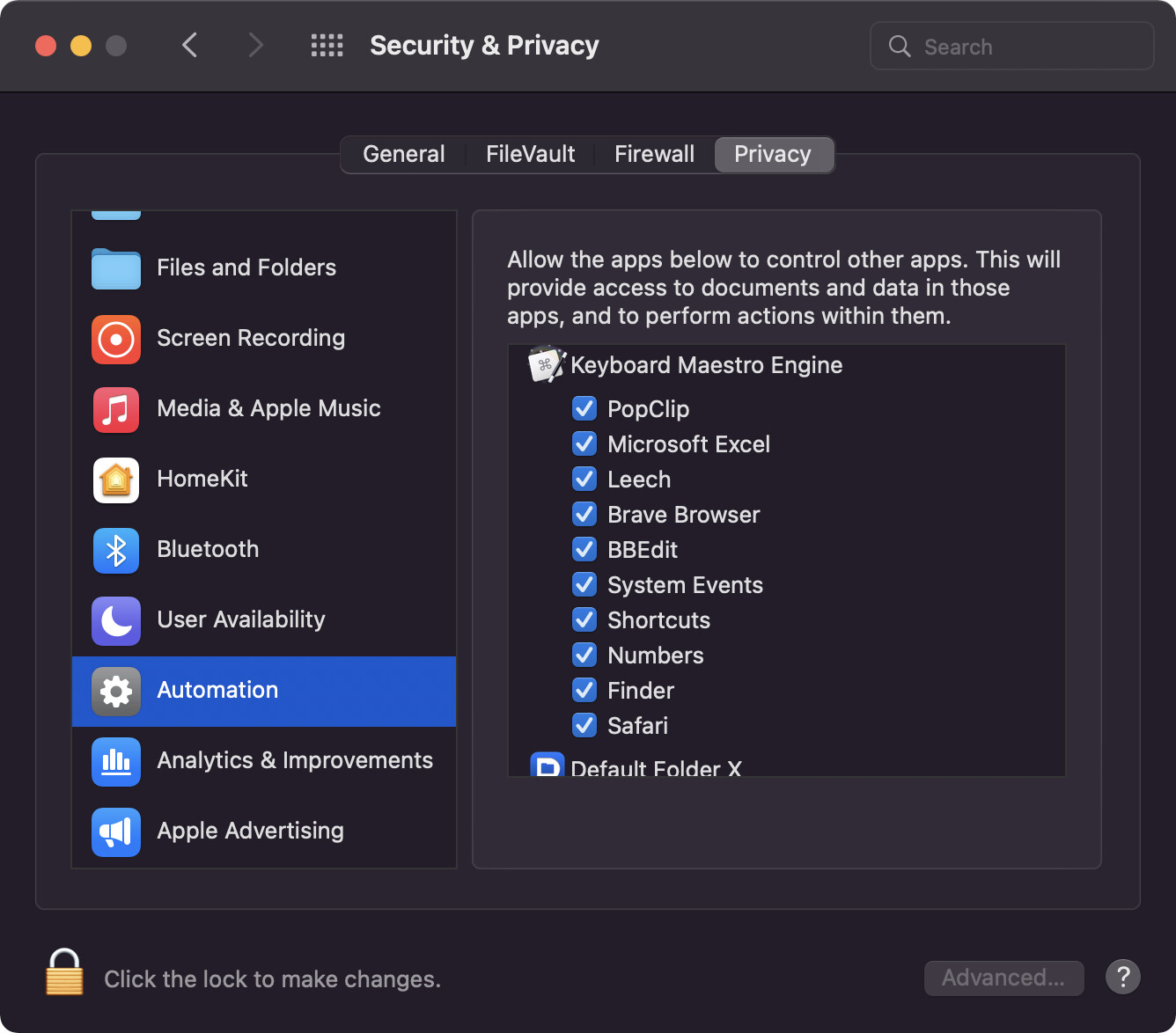Select the Screen Recording icon in sidebar
Screen dimensions: 1176x1033
click(116, 340)
